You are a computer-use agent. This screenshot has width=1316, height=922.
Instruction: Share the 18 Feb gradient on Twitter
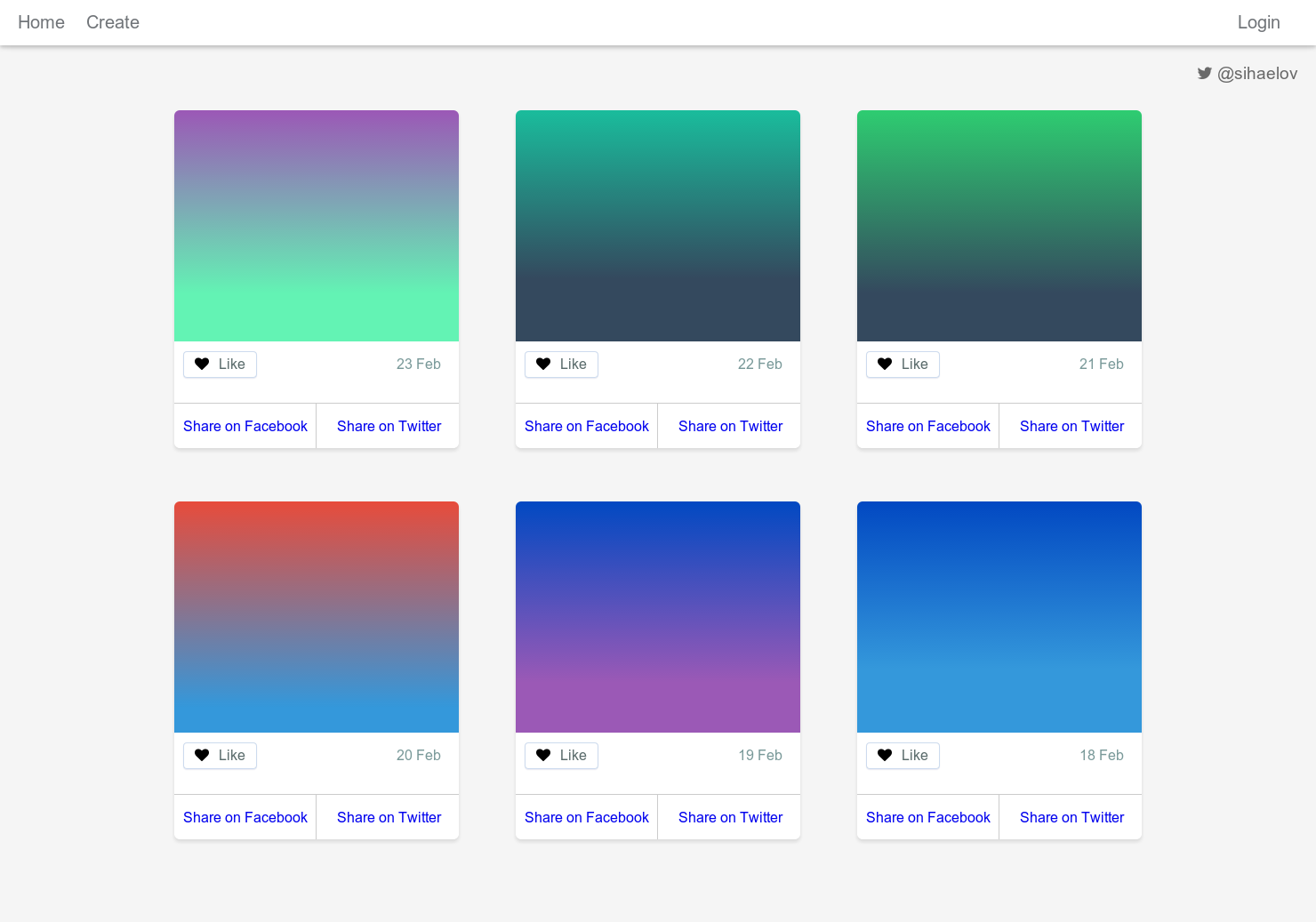(x=1071, y=817)
